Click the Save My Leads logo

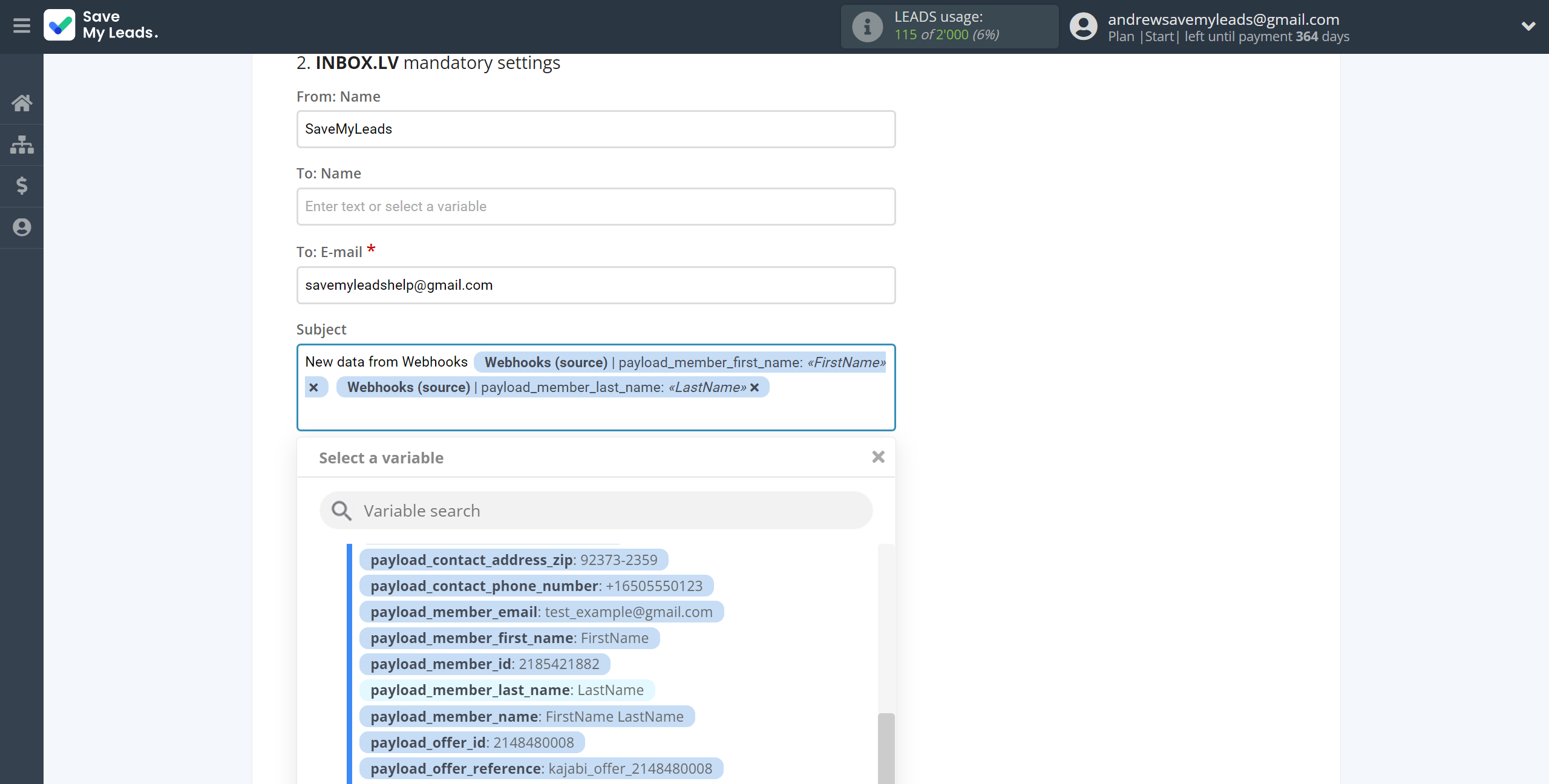101,25
